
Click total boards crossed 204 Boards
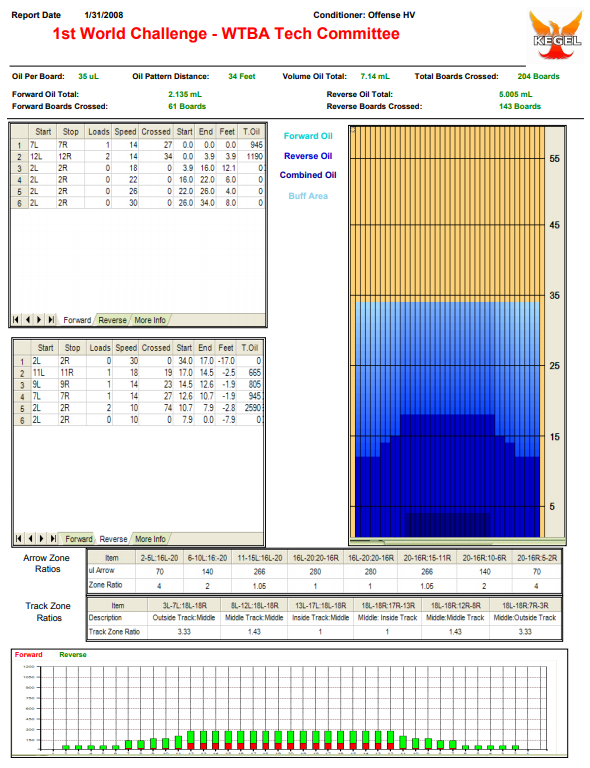click(538, 76)
